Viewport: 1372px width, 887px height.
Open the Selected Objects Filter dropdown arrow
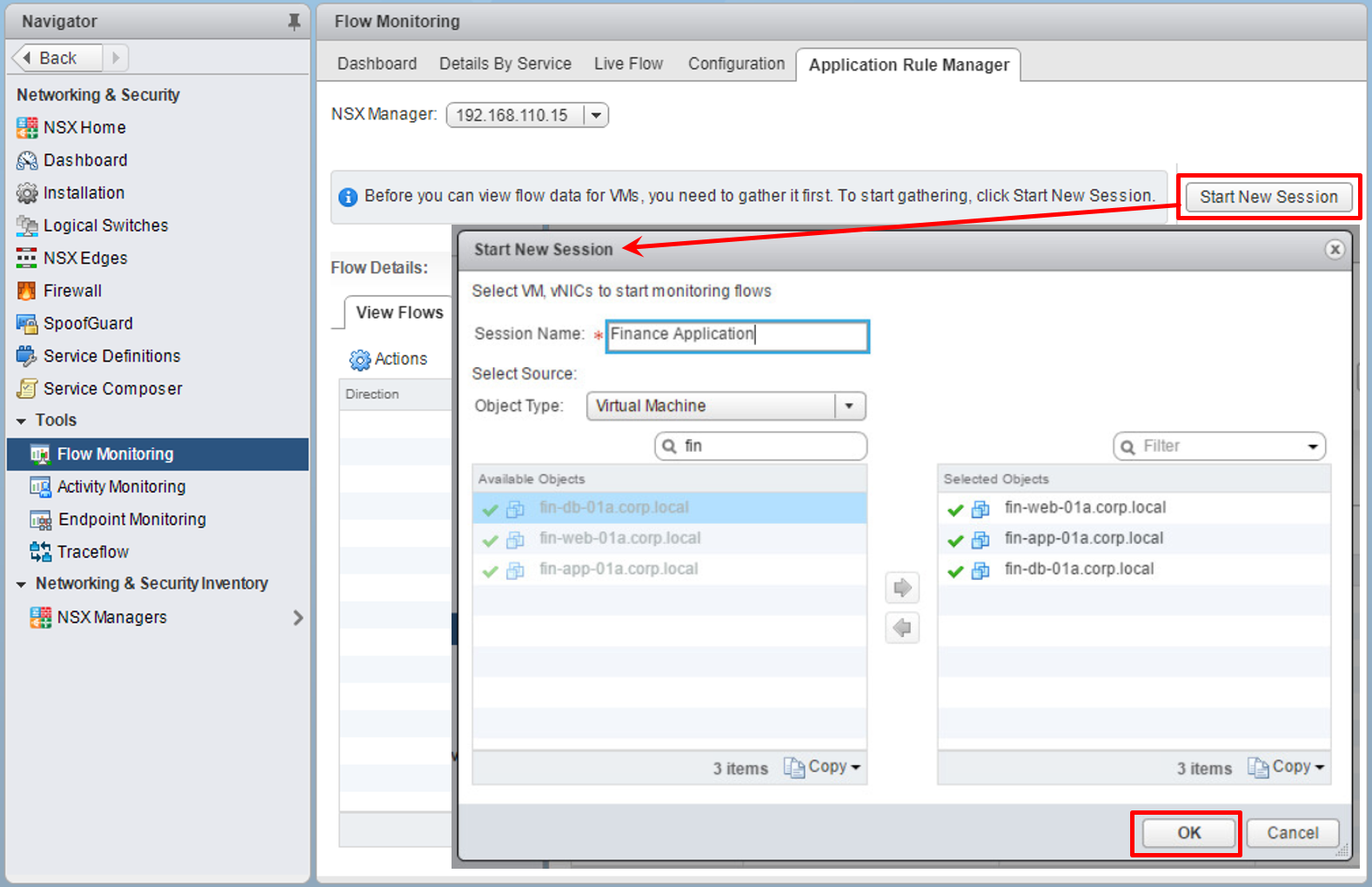(x=1313, y=447)
